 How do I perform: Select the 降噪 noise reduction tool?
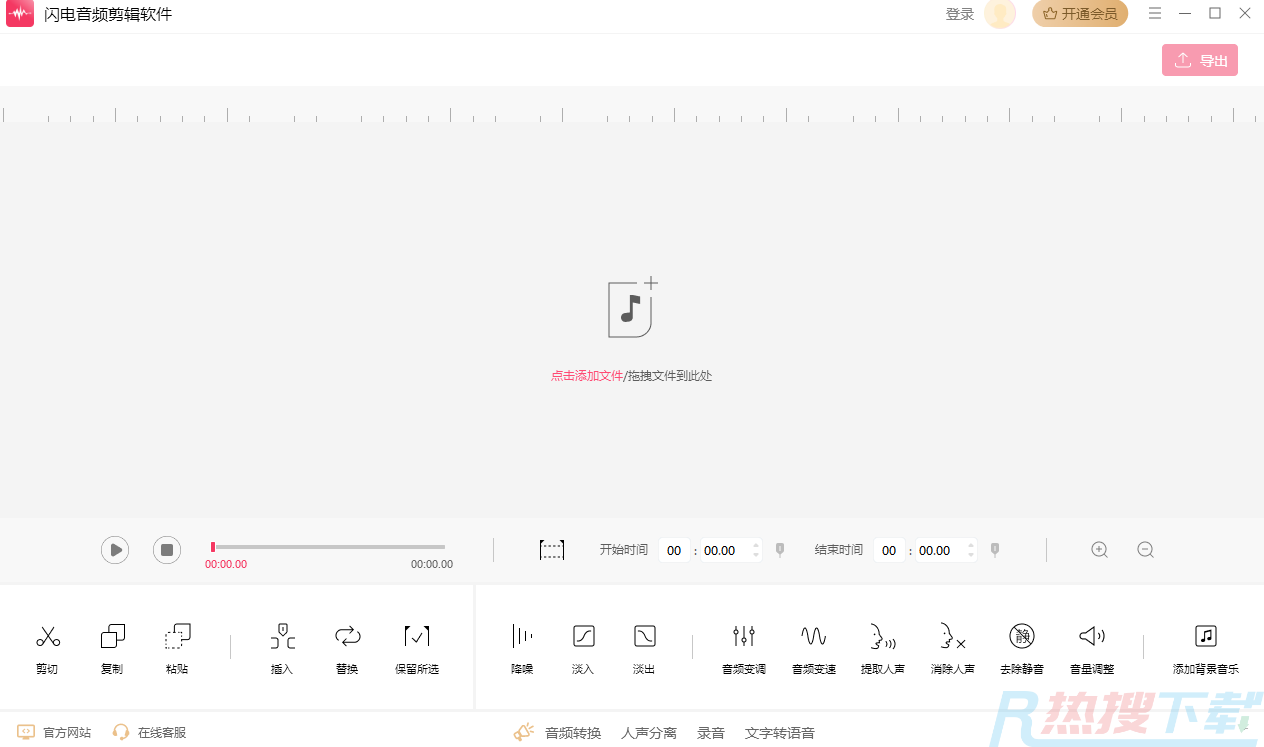click(521, 647)
